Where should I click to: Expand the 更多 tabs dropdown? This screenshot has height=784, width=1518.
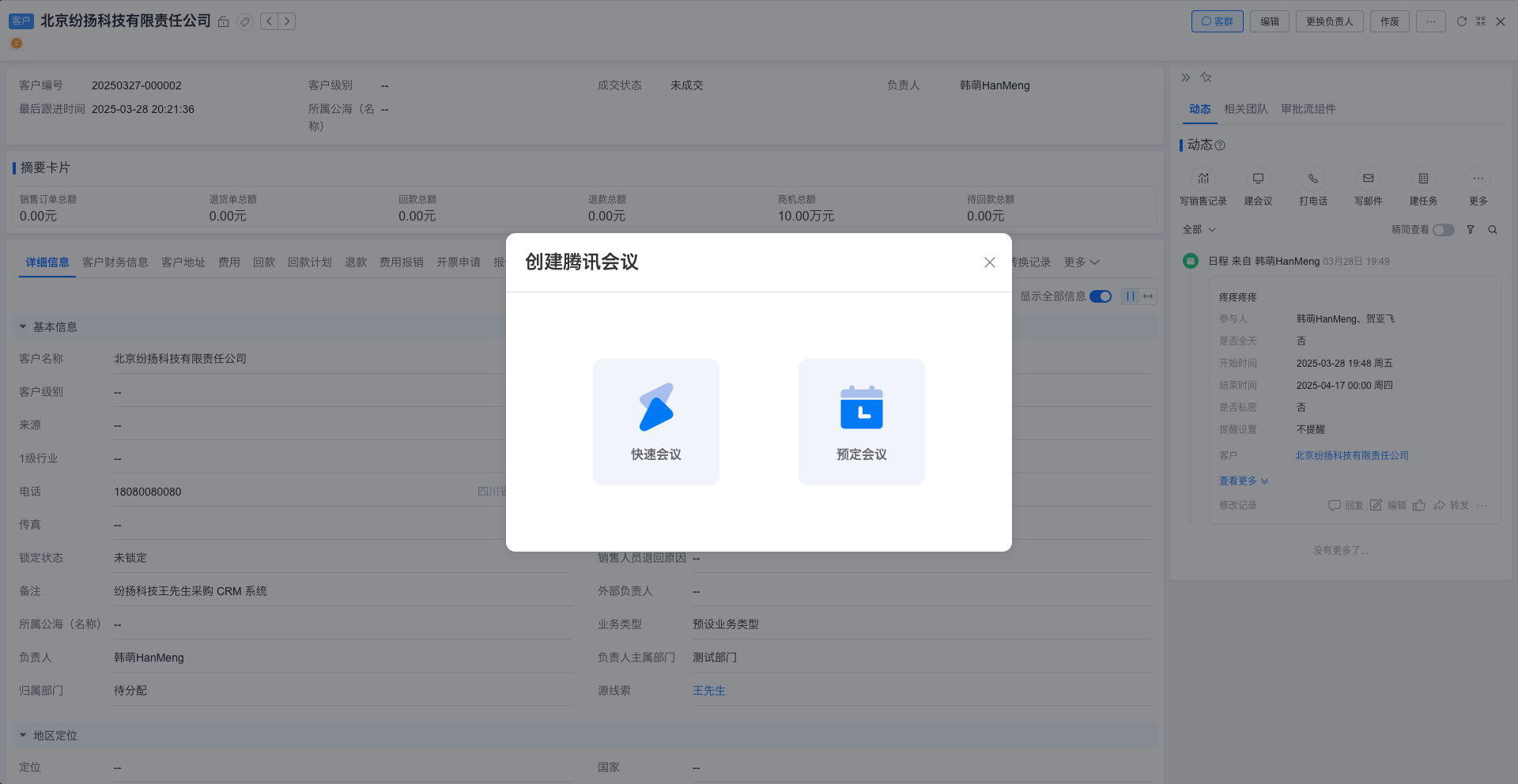1082,262
